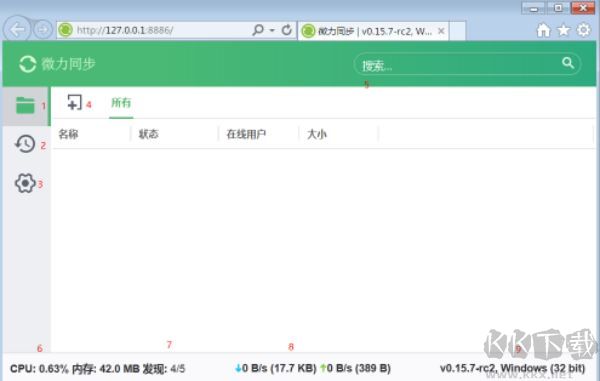
Task: Click version text v0.15.7-rc2, Windows (32 bit)
Action: (x=512, y=368)
